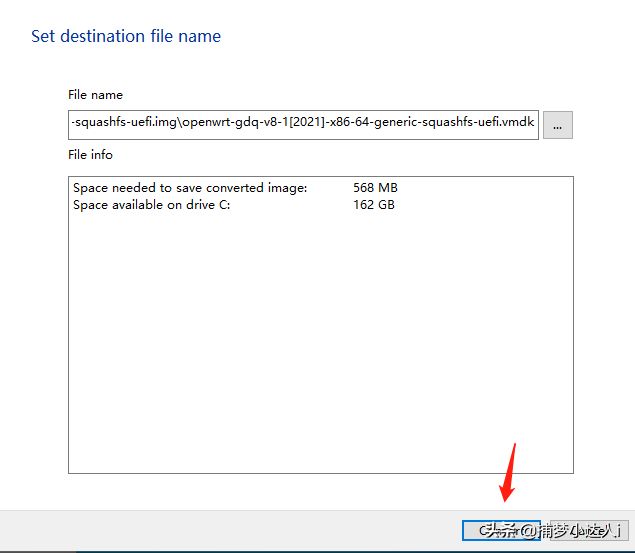Select the 'Space available on drive C:' line
The height and width of the screenshot is (553, 635).
pyautogui.click(x=151, y=205)
